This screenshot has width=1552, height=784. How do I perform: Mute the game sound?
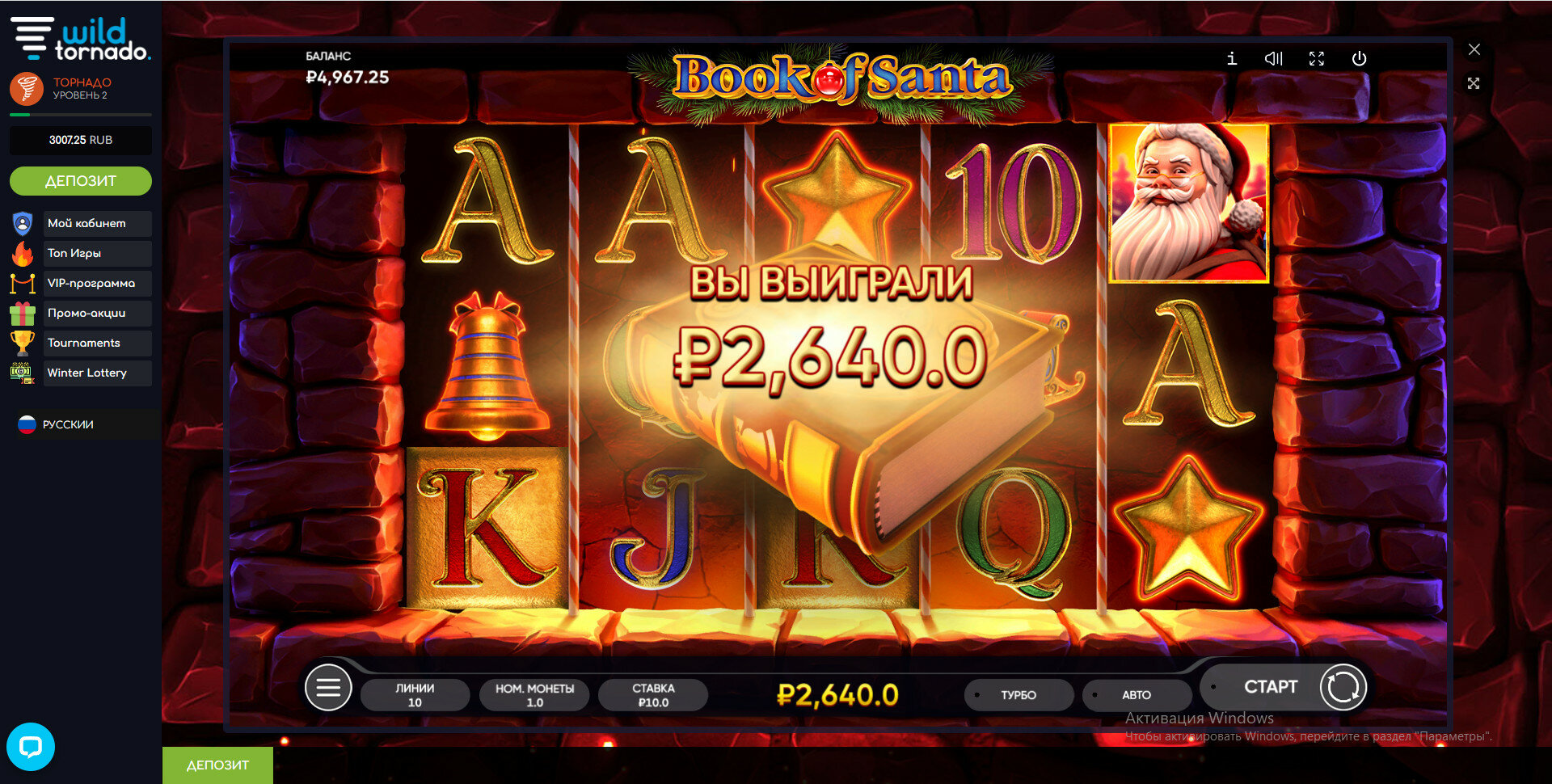(1274, 59)
